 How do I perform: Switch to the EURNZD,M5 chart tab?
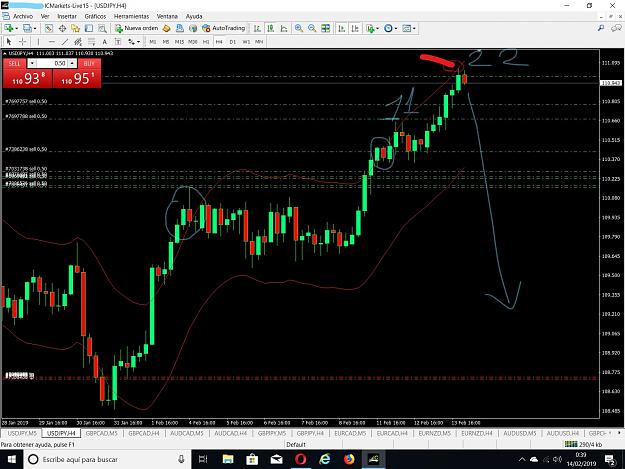pyautogui.click(x=434, y=433)
